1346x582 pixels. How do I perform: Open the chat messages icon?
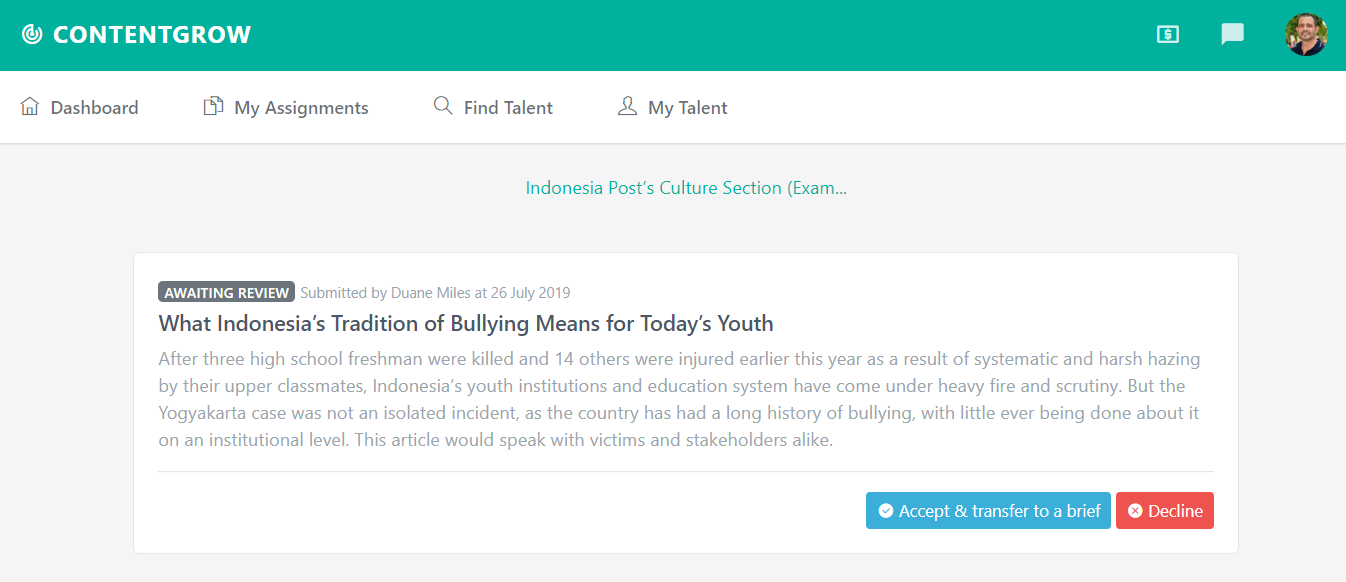[x=1232, y=35]
